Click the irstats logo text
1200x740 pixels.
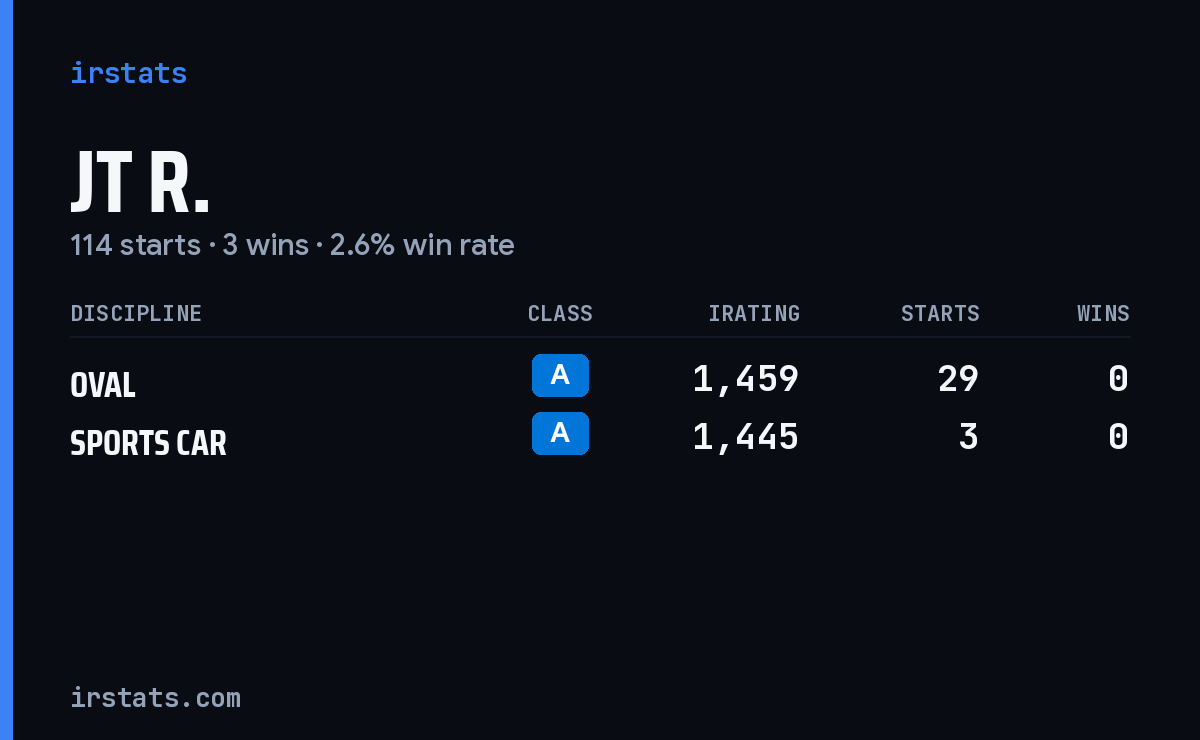(x=129, y=73)
